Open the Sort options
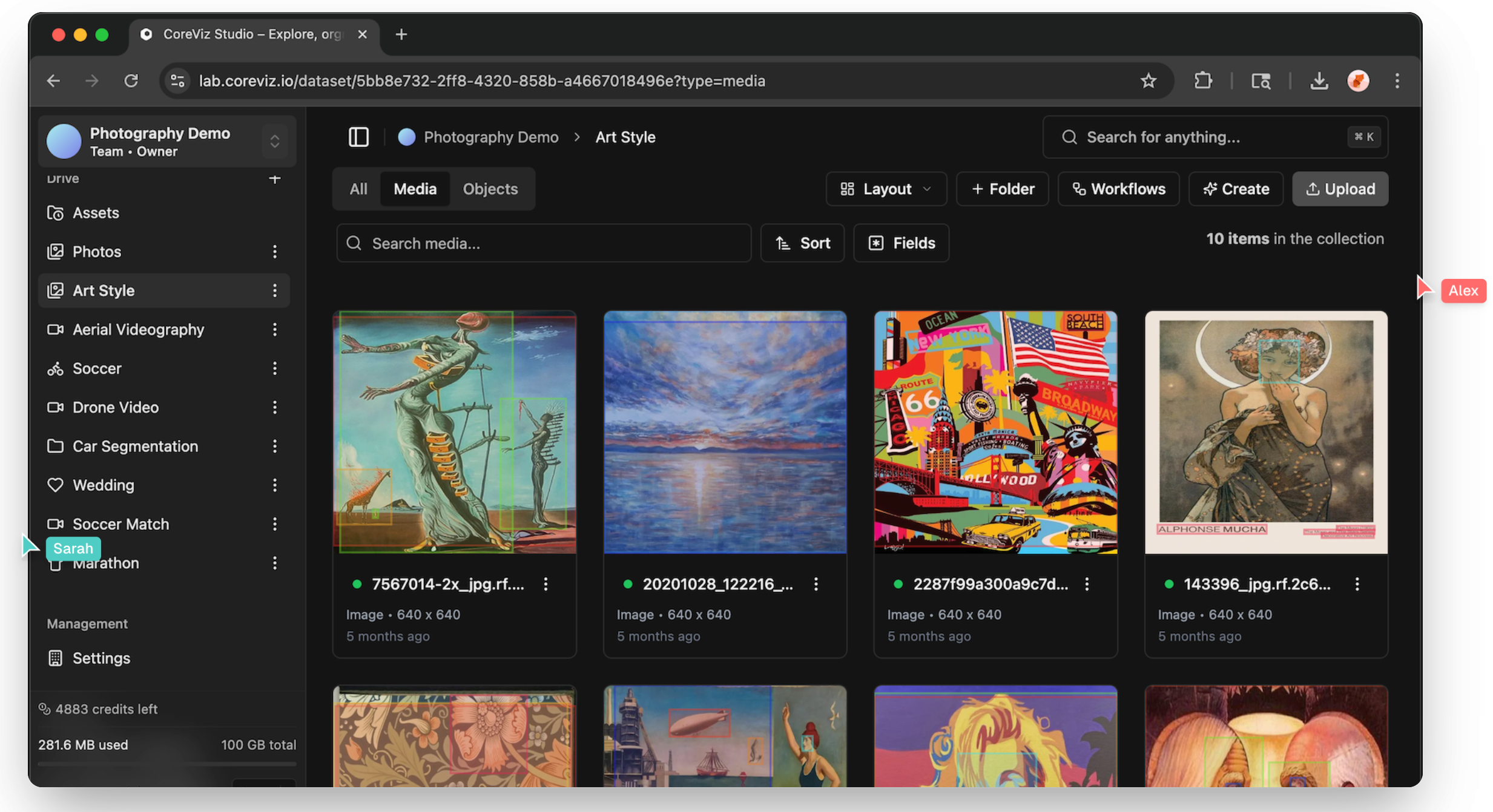This screenshot has height=812, width=1493. pos(802,243)
